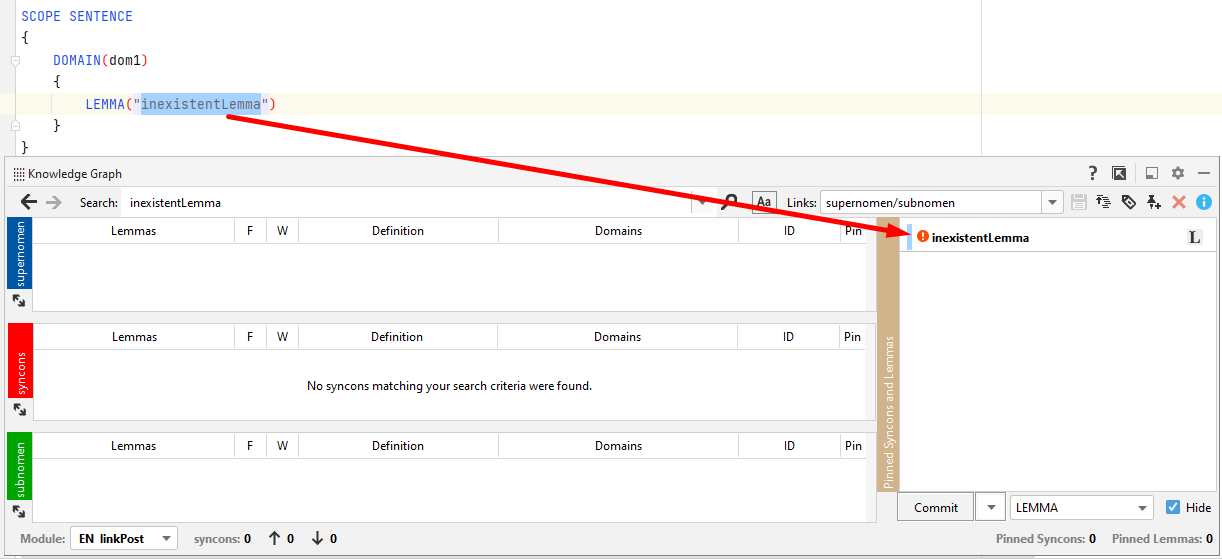
Task: Click the blue info icon
Action: [1203, 202]
